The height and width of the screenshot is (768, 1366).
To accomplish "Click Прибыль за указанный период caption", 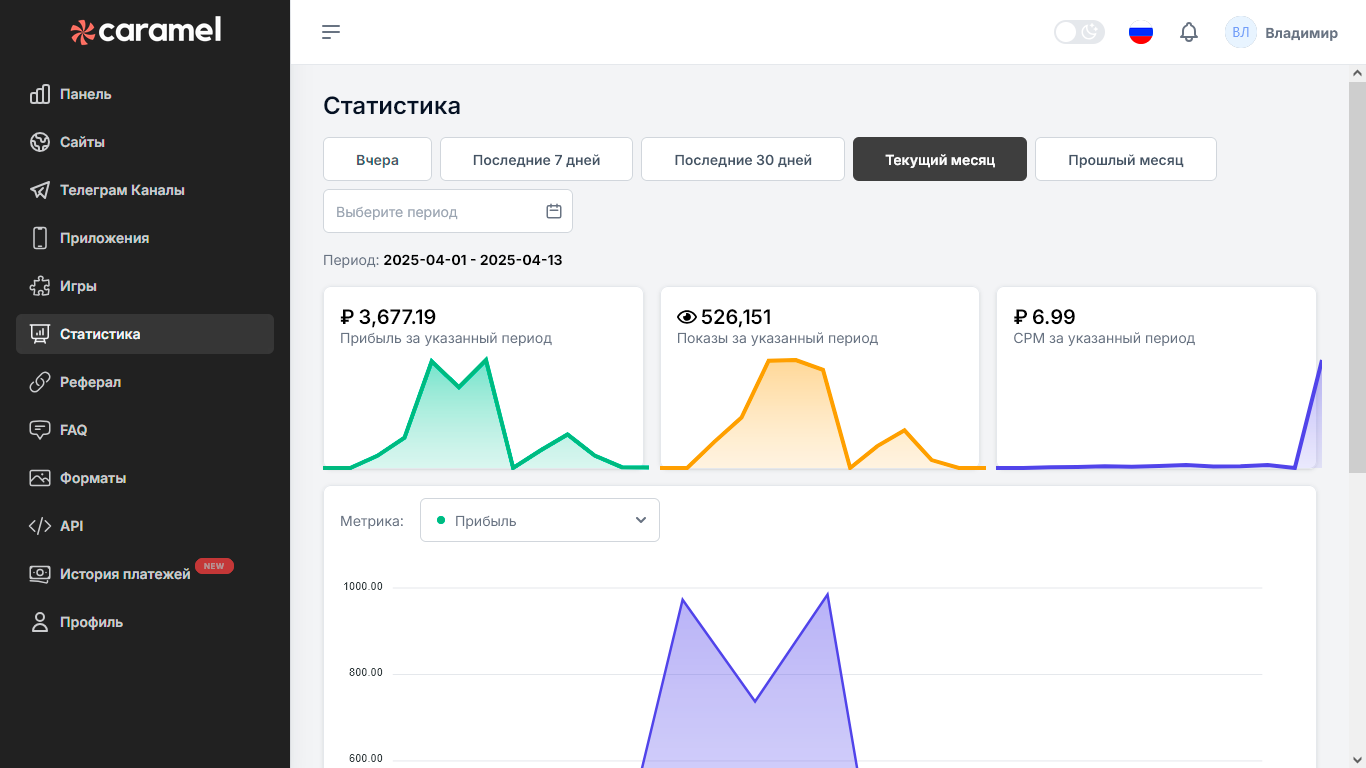I will (x=446, y=338).
